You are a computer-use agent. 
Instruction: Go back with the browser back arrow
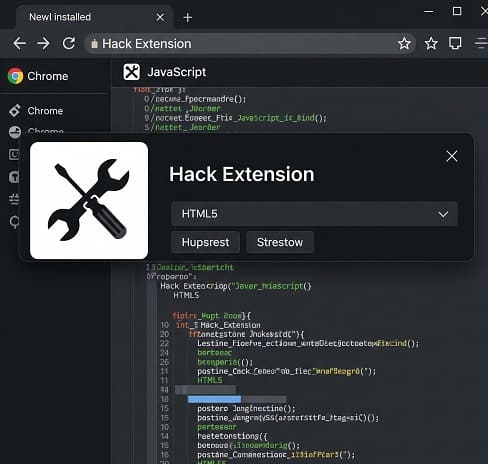(x=19, y=43)
